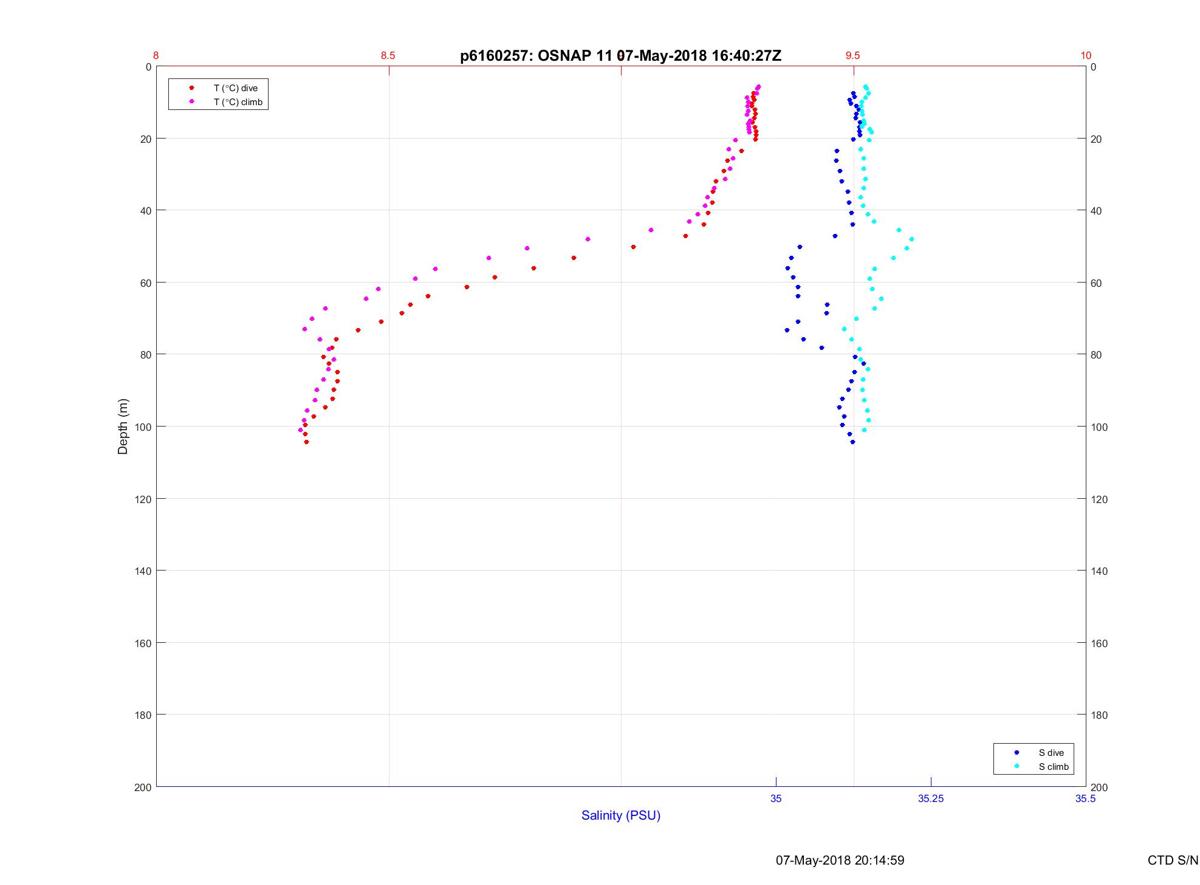Click the magenta 'T (°C) climb' legend marker

(192, 102)
